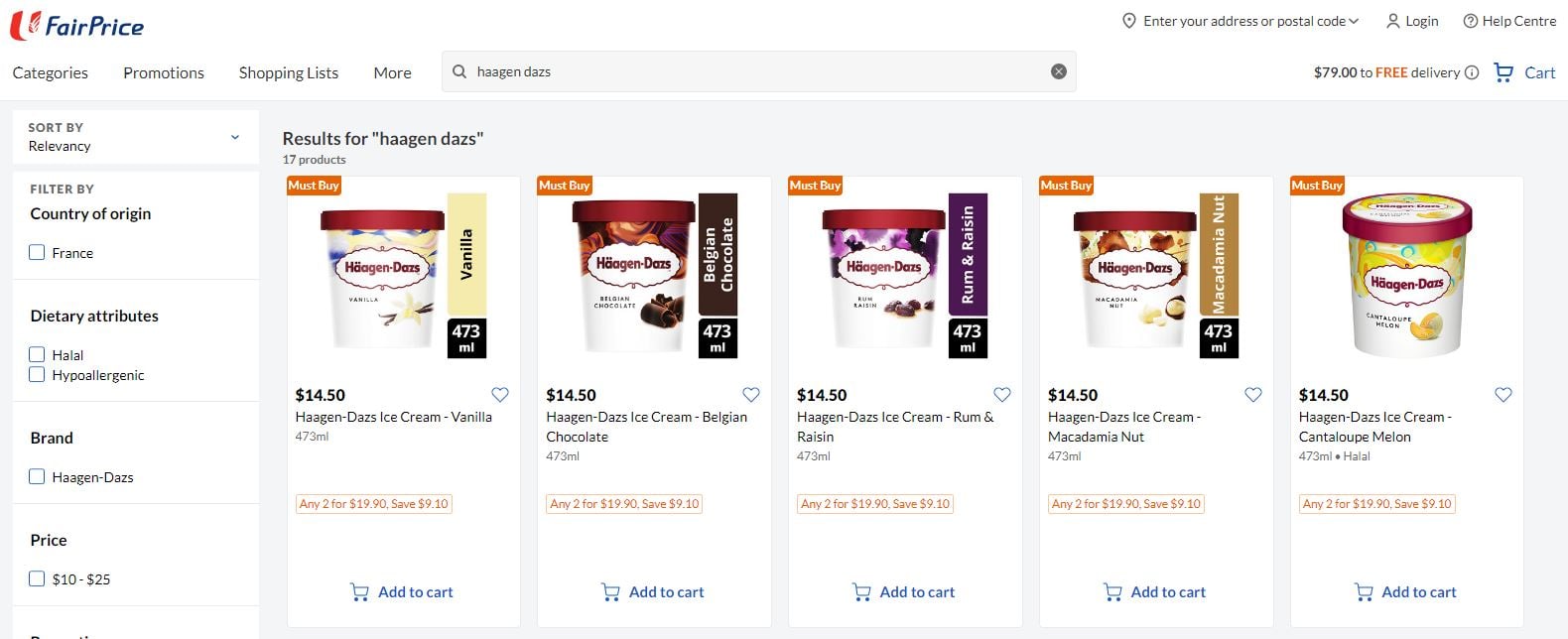The height and width of the screenshot is (639, 1568).
Task: Check the France country filter
Action: click(x=38, y=253)
